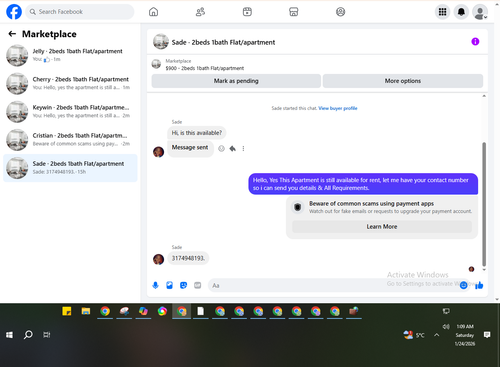Image resolution: width=500 pixels, height=367 pixels.
Task: Open the Facebook logo home link
Action: tap(14, 12)
